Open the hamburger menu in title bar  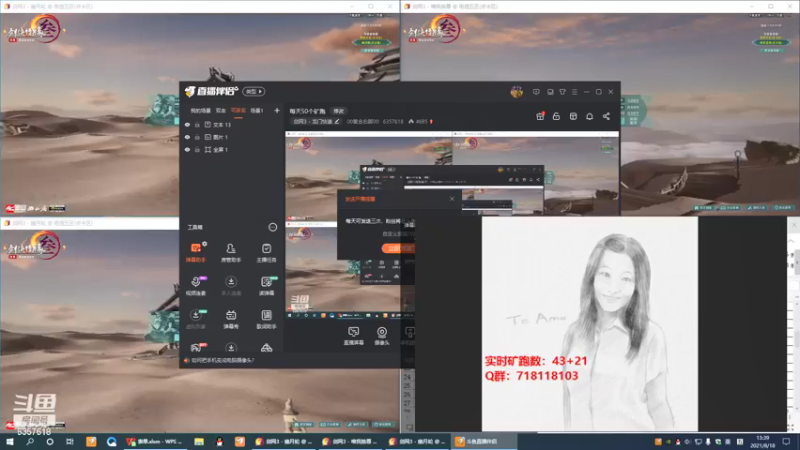574,92
